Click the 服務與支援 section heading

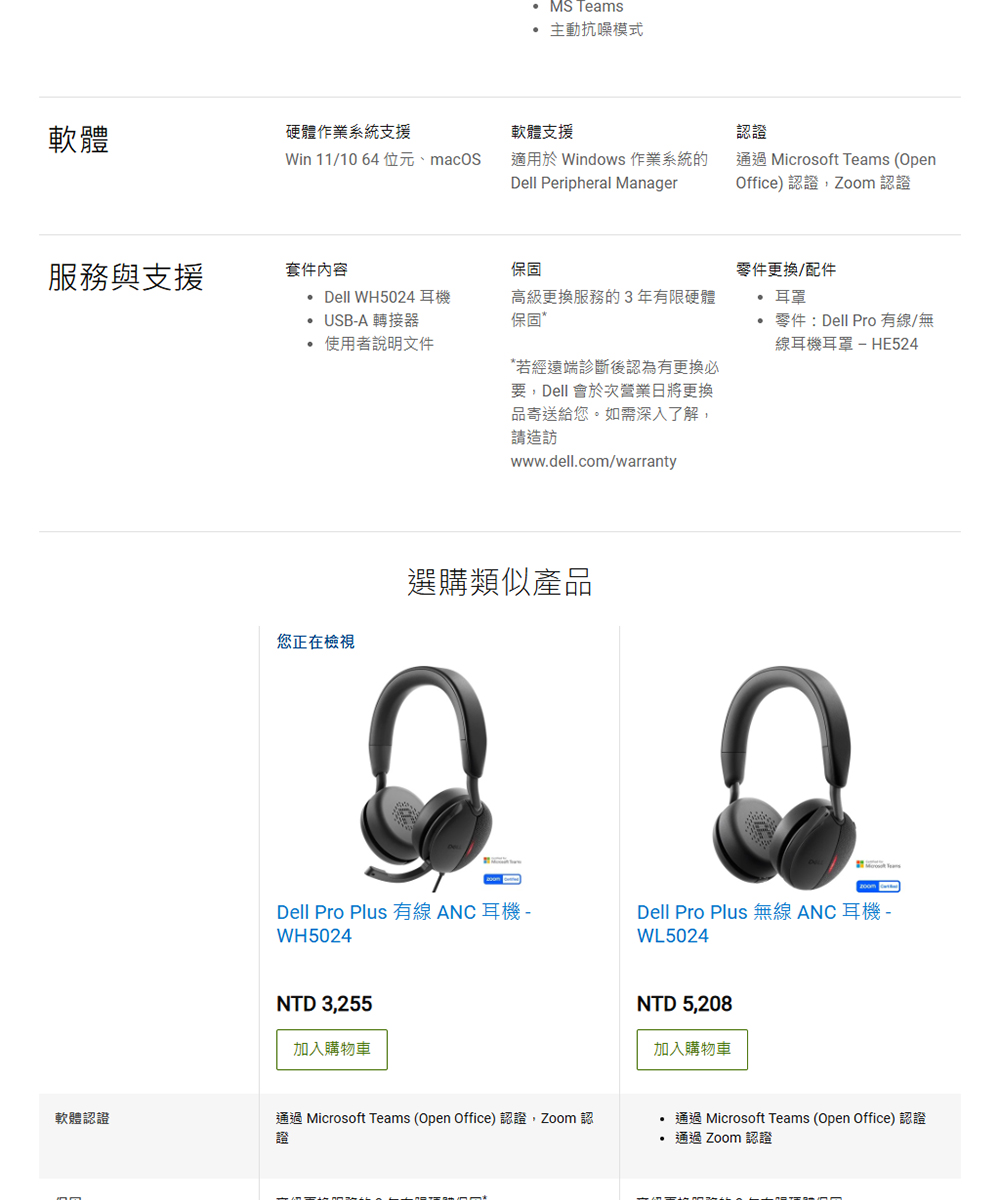click(126, 277)
